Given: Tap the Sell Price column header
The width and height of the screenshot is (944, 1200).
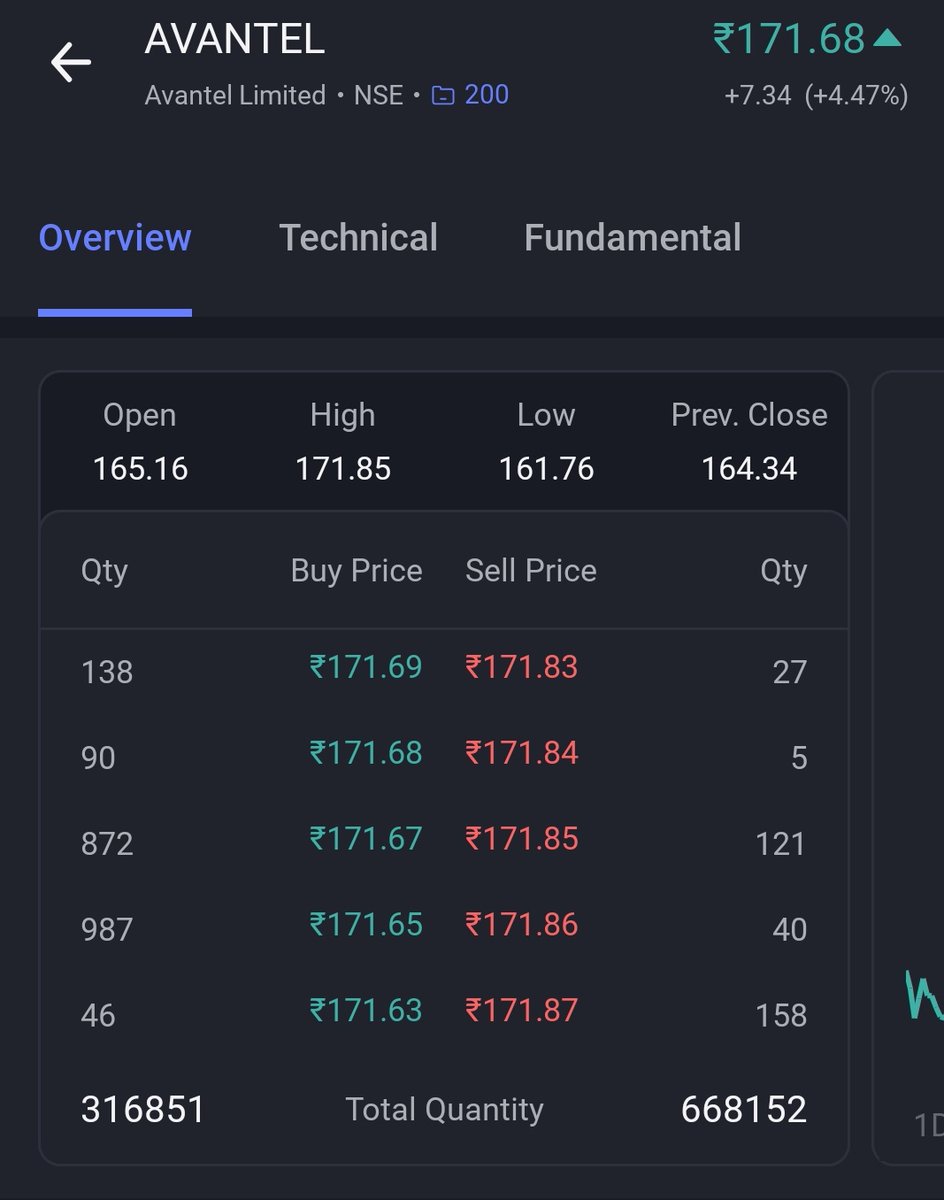Looking at the screenshot, I should [531, 571].
